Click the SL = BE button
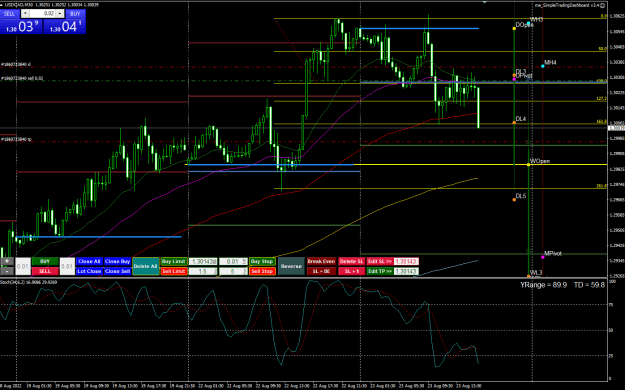 tap(321, 271)
